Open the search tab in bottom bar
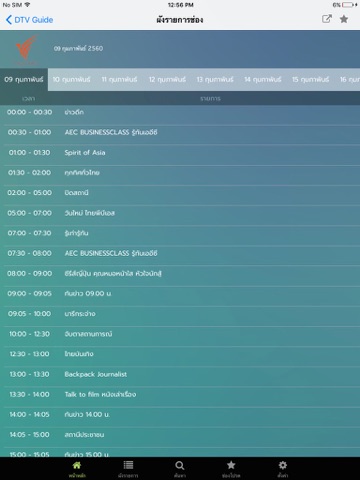 coord(180,469)
